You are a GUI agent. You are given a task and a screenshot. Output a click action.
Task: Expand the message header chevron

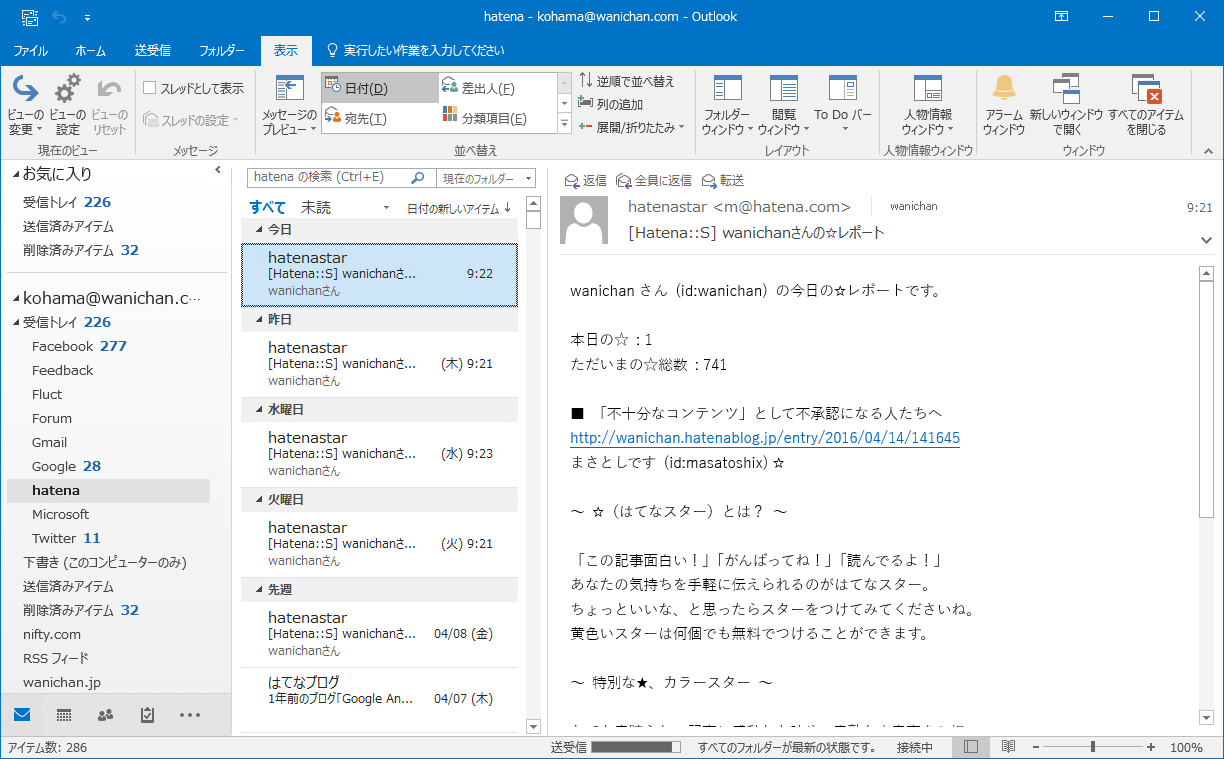(x=1206, y=240)
